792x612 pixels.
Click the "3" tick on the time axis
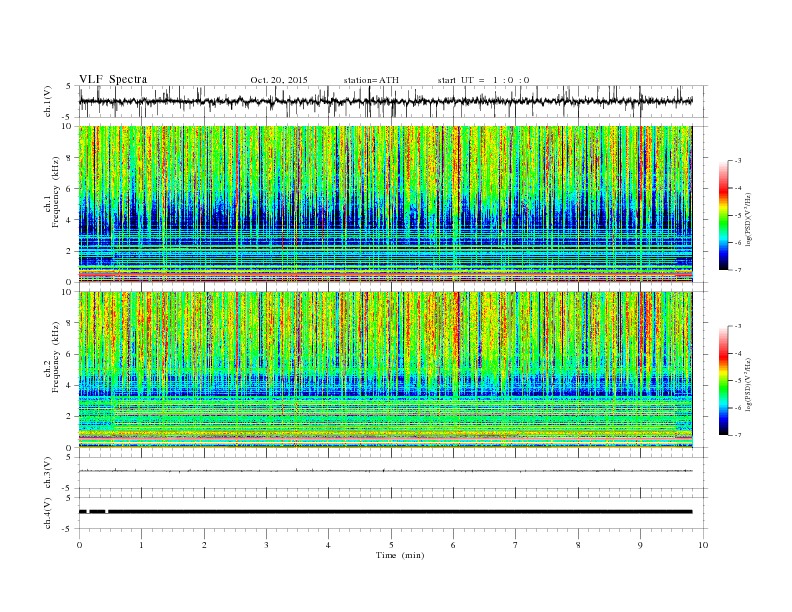266,545
